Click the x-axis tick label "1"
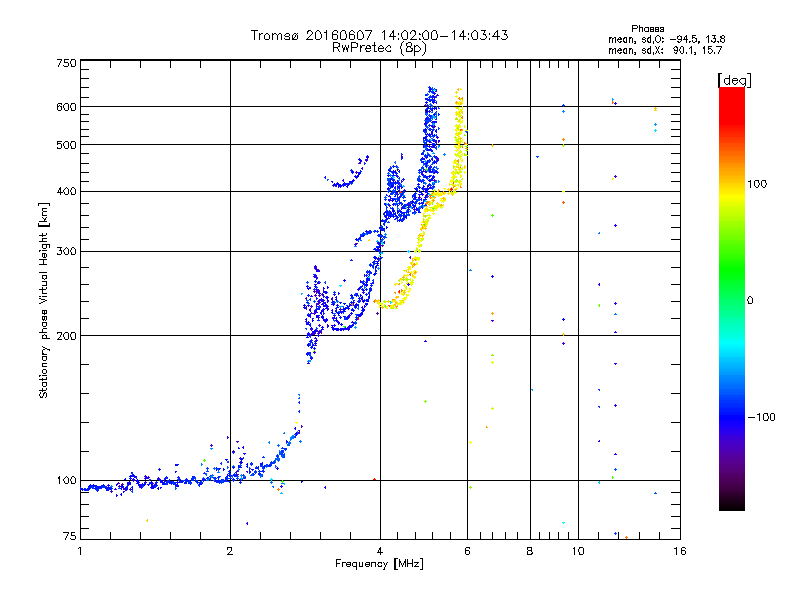 pos(80,551)
